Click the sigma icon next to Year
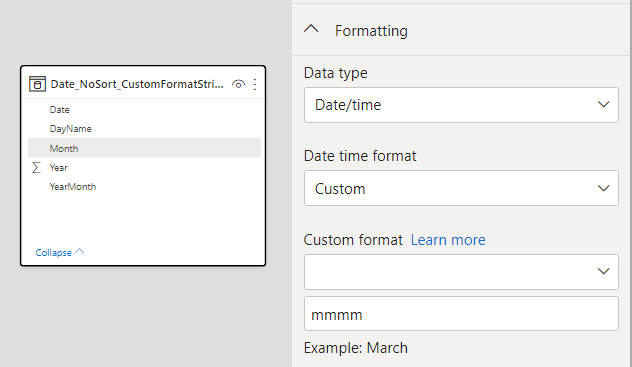 coord(36,168)
